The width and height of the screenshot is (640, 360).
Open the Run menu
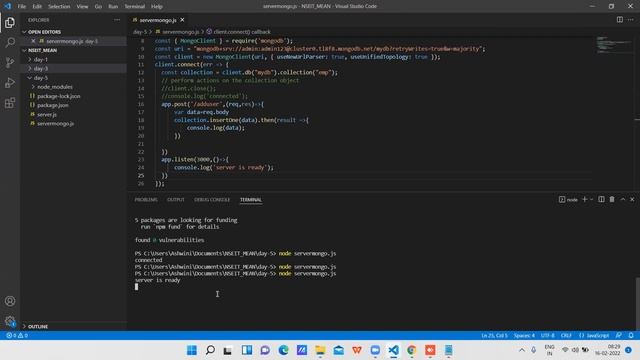(x=113, y=6)
